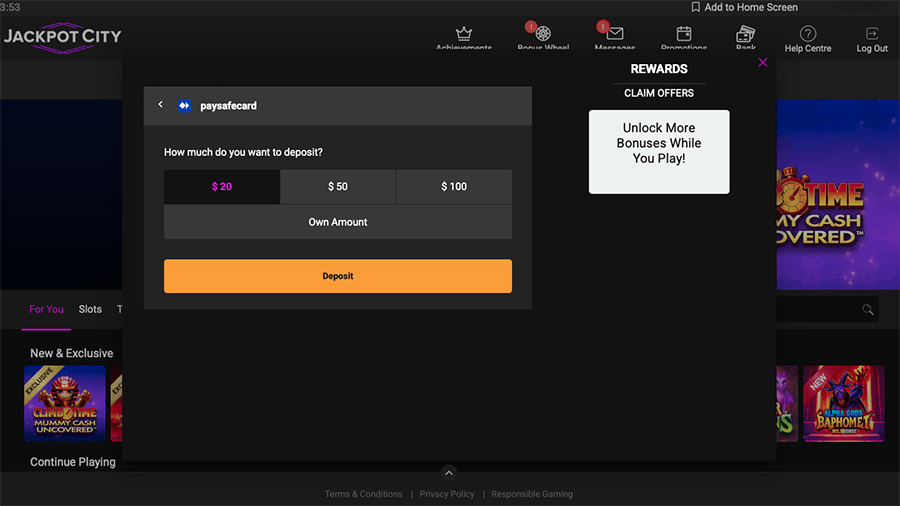Viewport: 900px width, 506px height.
Task: Click the orange Deposit button
Action: click(x=338, y=276)
